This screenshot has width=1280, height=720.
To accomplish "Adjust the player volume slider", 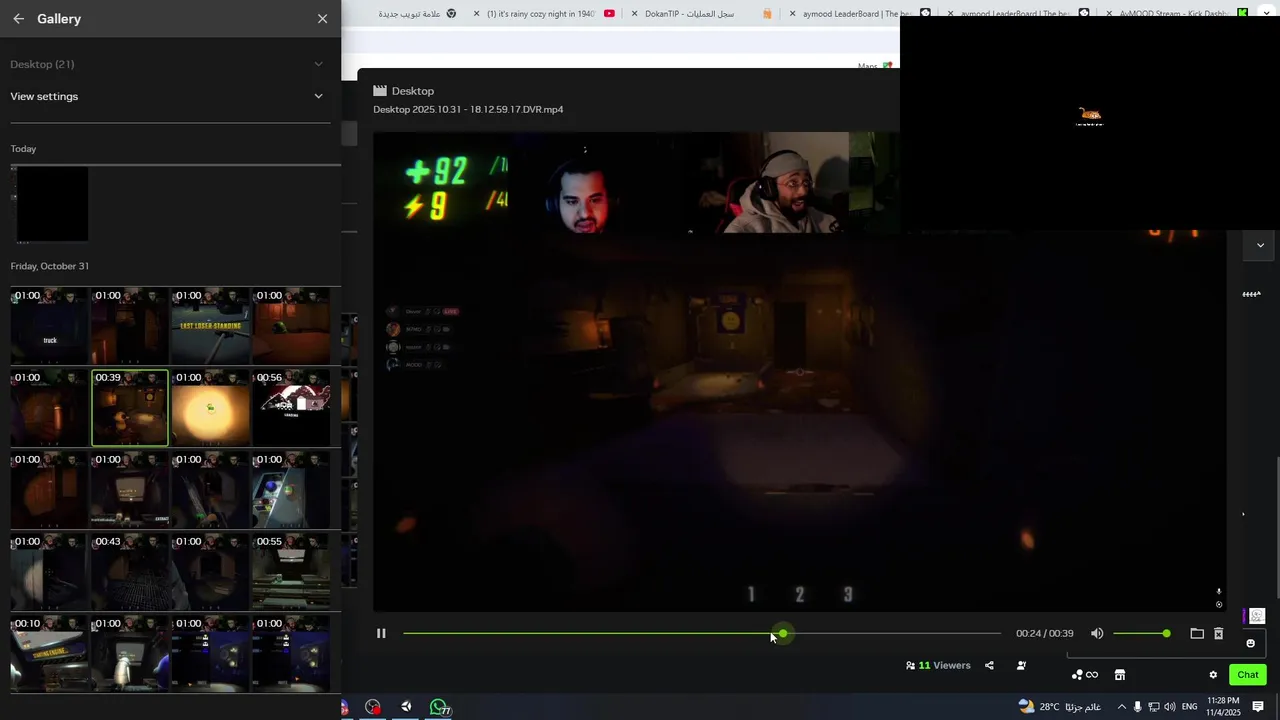I will pyautogui.click(x=1140, y=633).
